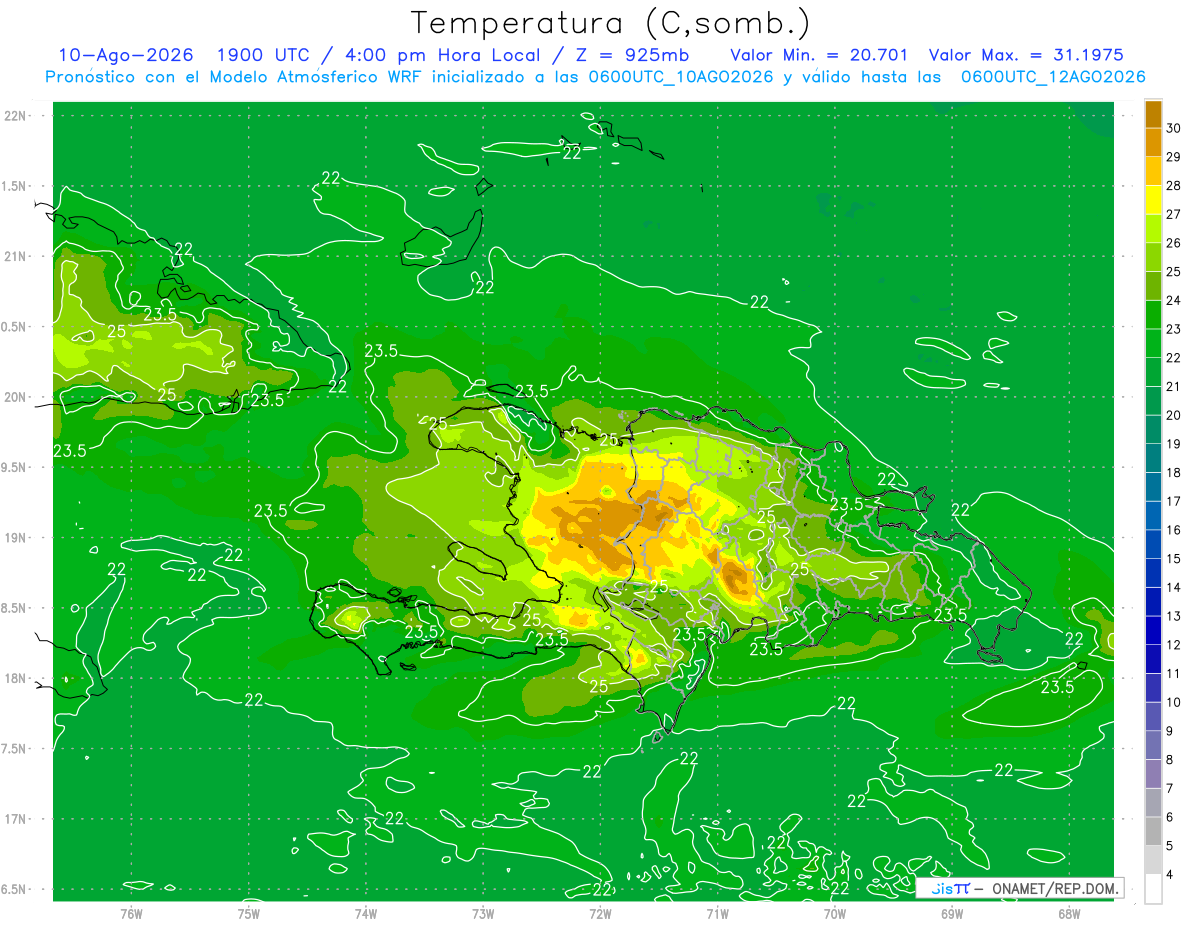Viewport: 1200px width, 927px height.
Task: Click the '26' value on color scale
Action: pos(1173,243)
